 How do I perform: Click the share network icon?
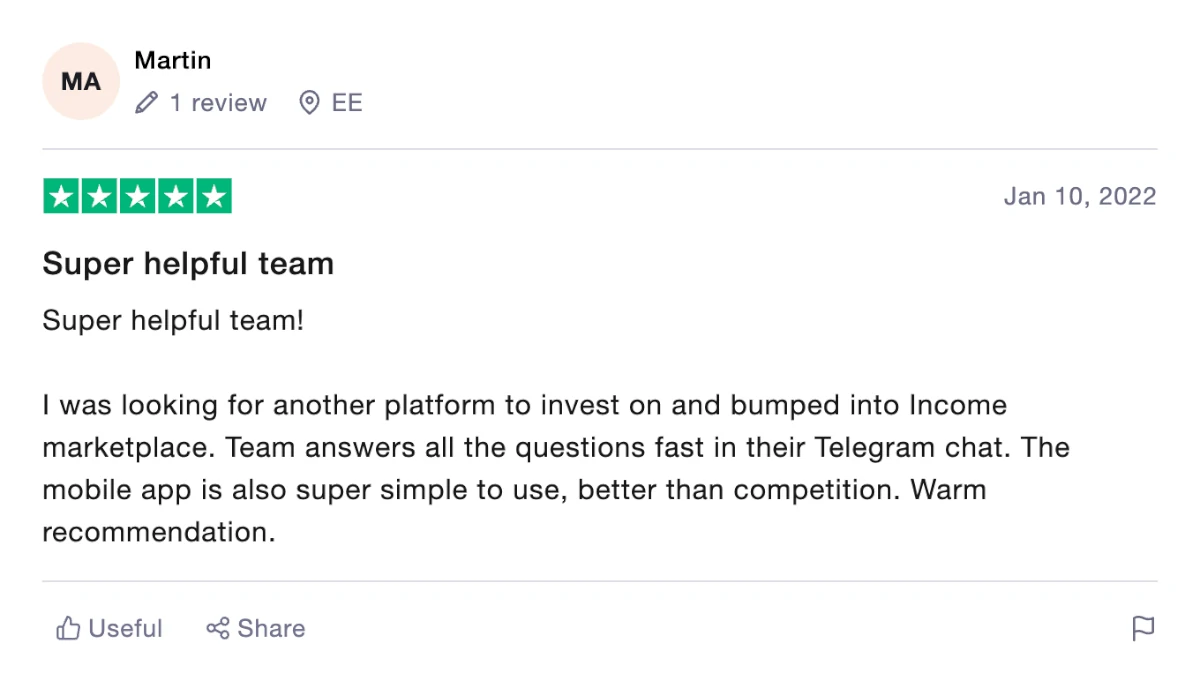(217, 628)
